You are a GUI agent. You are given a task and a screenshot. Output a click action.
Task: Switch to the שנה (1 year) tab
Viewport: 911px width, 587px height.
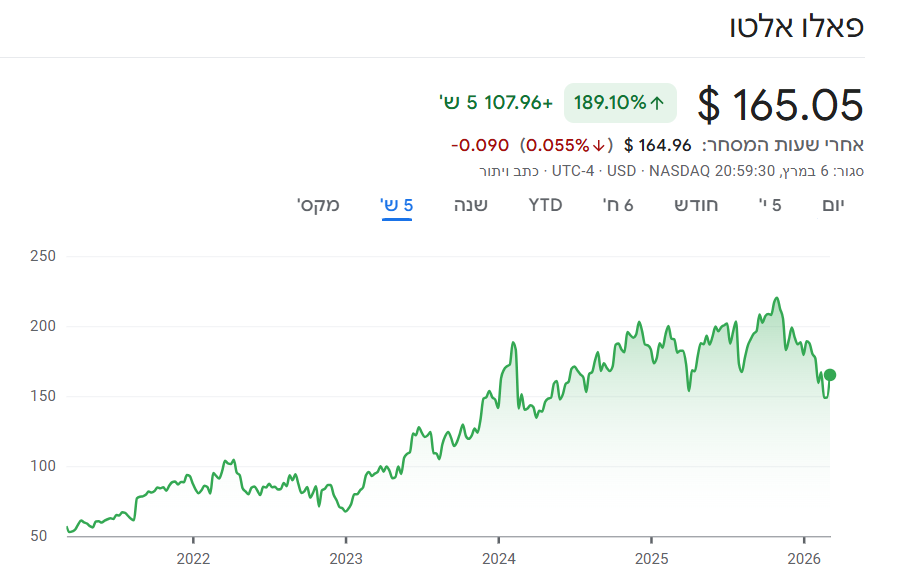471,205
